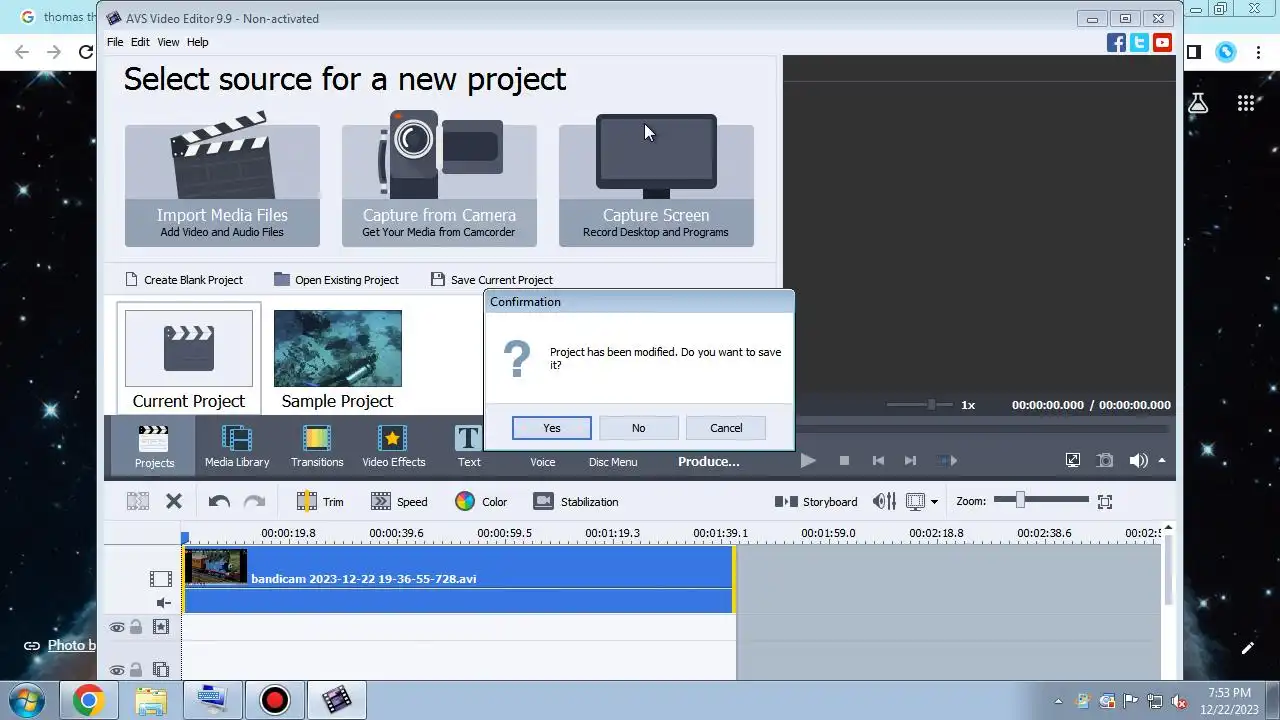Toggle visibility of the video overlay track

[117, 671]
